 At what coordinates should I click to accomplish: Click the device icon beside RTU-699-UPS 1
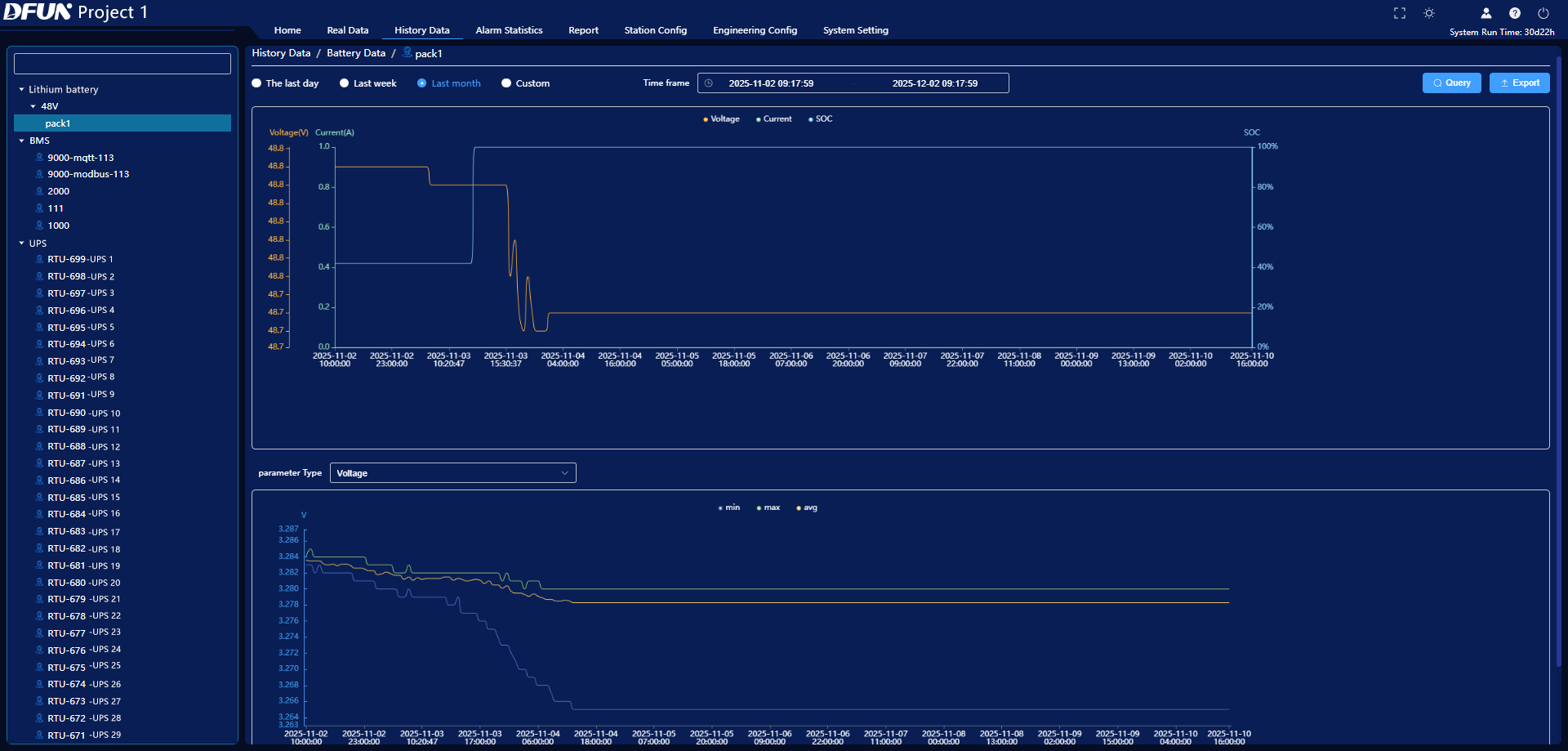click(x=39, y=259)
